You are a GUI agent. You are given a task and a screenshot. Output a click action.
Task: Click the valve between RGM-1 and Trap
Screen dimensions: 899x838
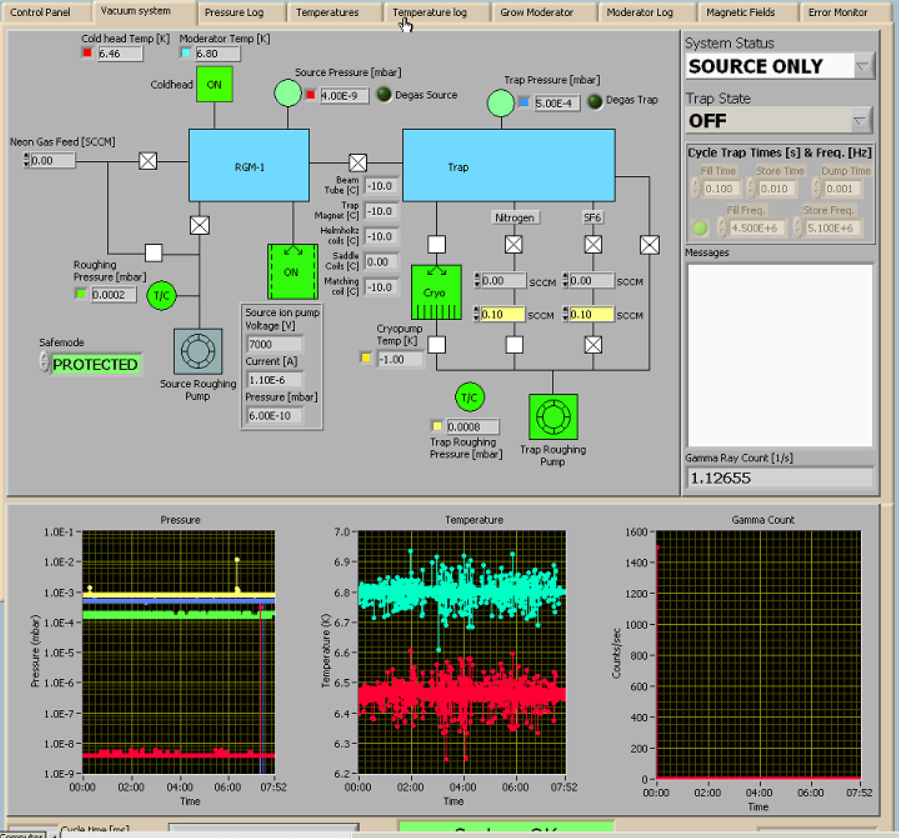(358, 162)
